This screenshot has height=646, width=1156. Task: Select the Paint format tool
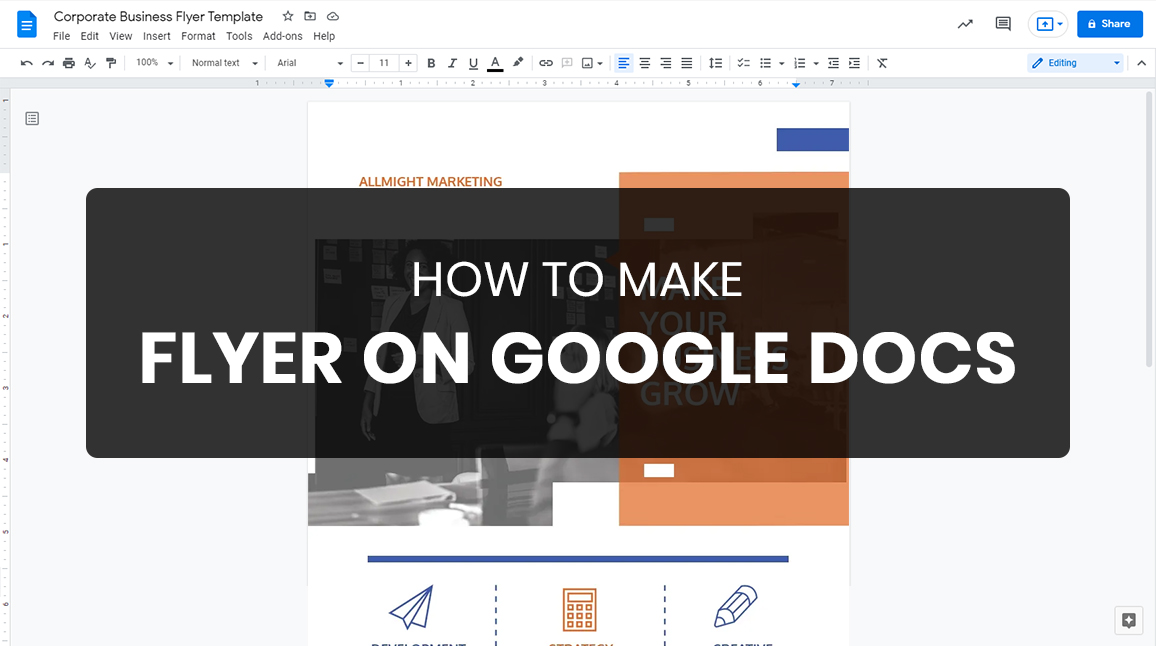(110, 62)
